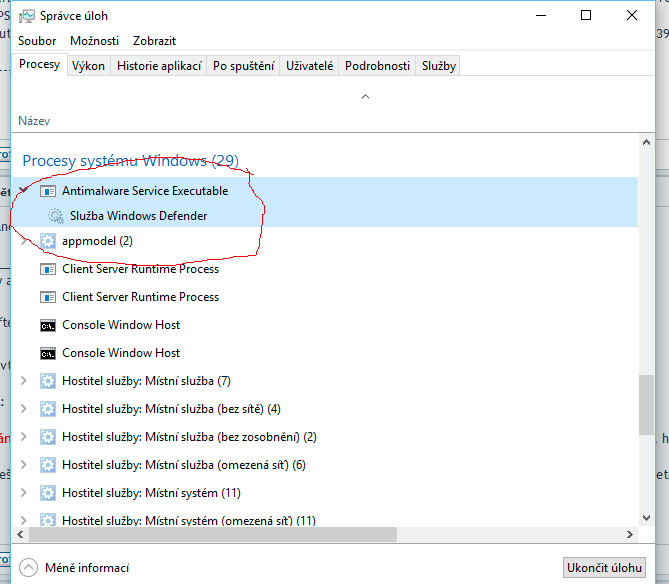Select the second Console Window Host row

pos(324,353)
